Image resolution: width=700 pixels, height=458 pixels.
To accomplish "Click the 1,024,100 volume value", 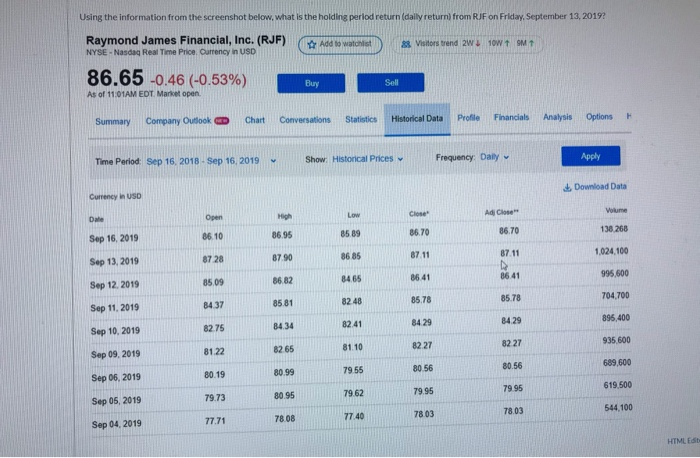I will [611, 251].
